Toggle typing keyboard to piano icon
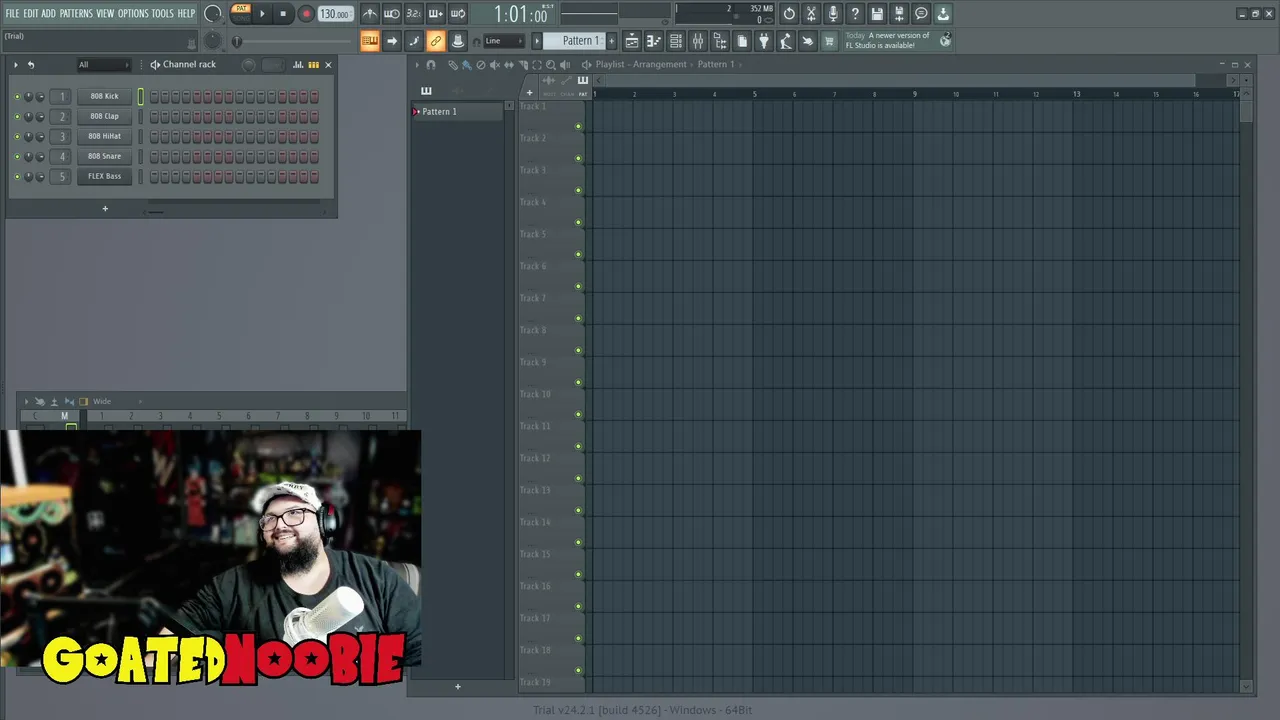The image size is (1280, 720). point(370,41)
